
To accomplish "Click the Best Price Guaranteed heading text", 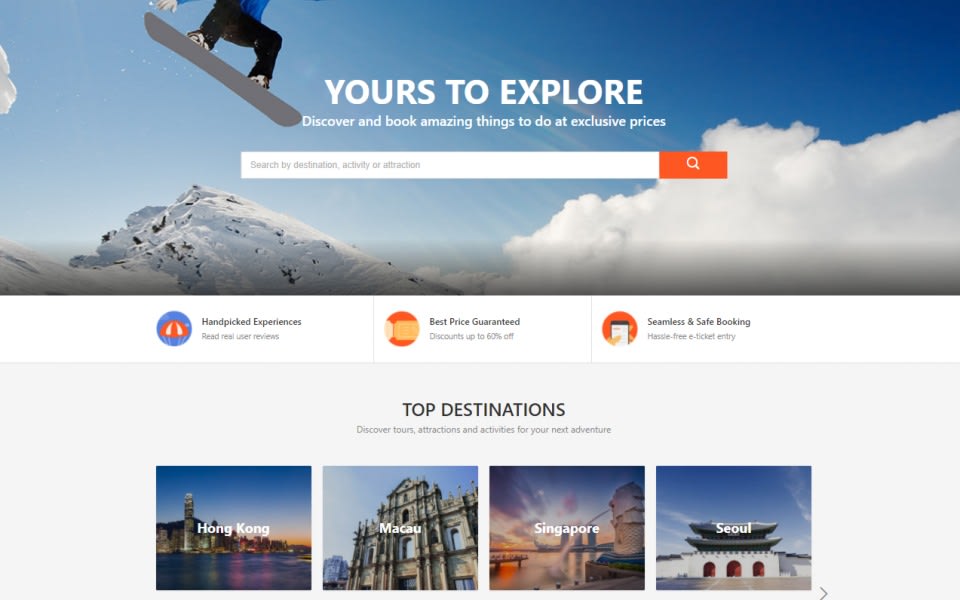I will pyautogui.click(x=474, y=321).
